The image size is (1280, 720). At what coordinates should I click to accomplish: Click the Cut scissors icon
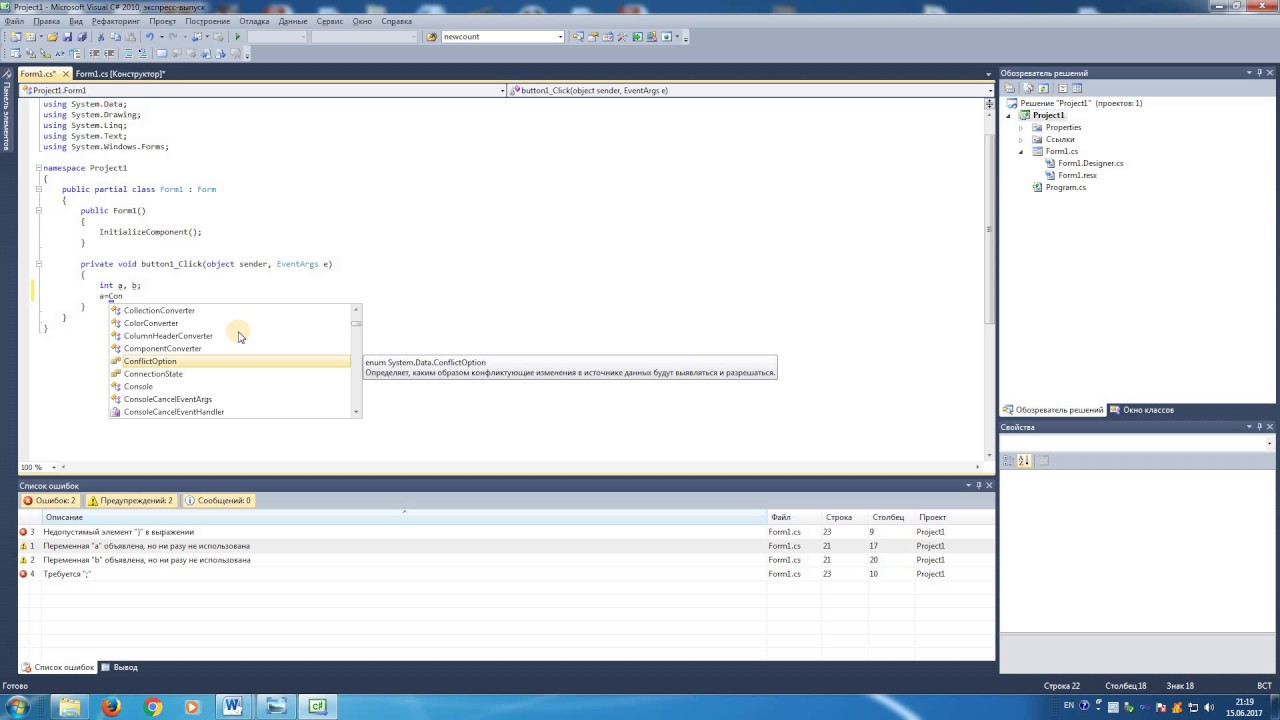click(102, 37)
